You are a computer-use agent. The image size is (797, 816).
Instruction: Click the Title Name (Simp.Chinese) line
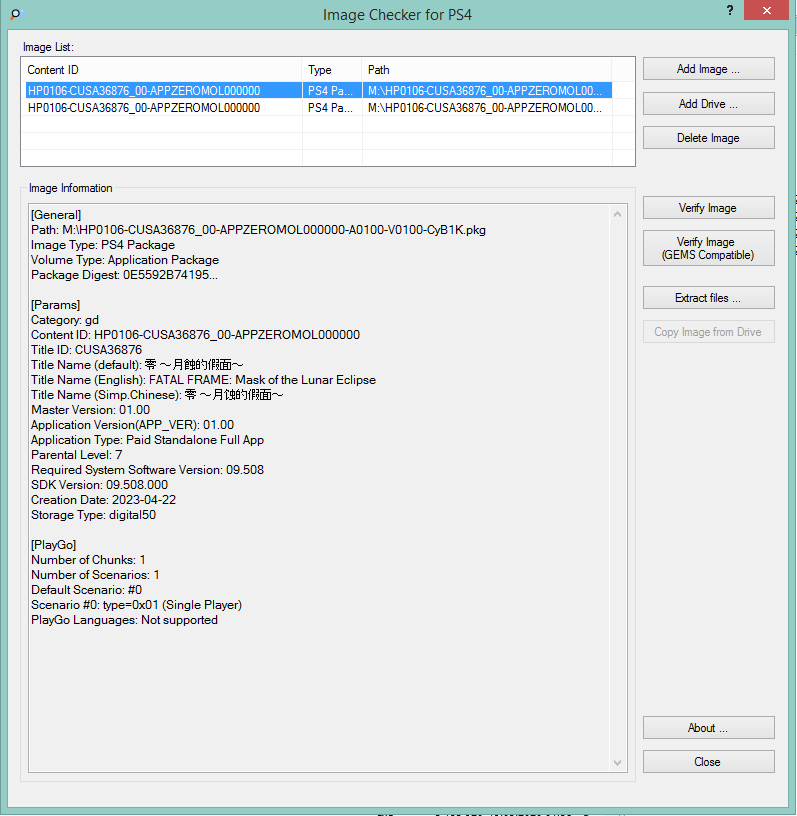coord(157,395)
